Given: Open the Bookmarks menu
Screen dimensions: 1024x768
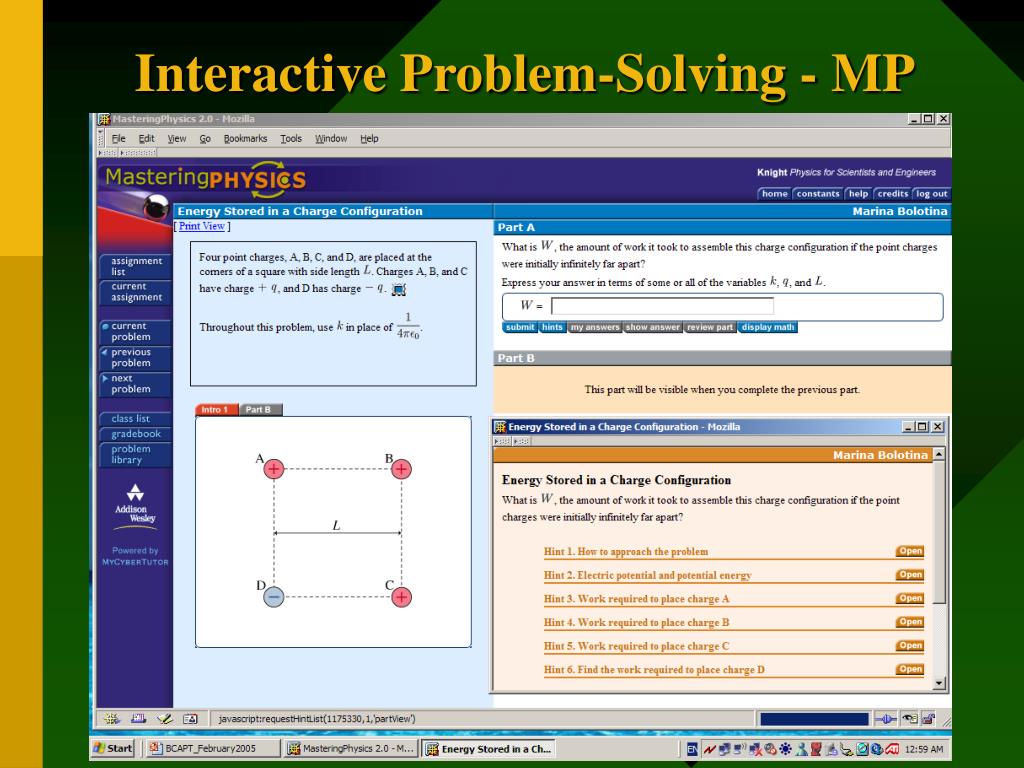Looking at the screenshot, I should [x=246, y=138].
